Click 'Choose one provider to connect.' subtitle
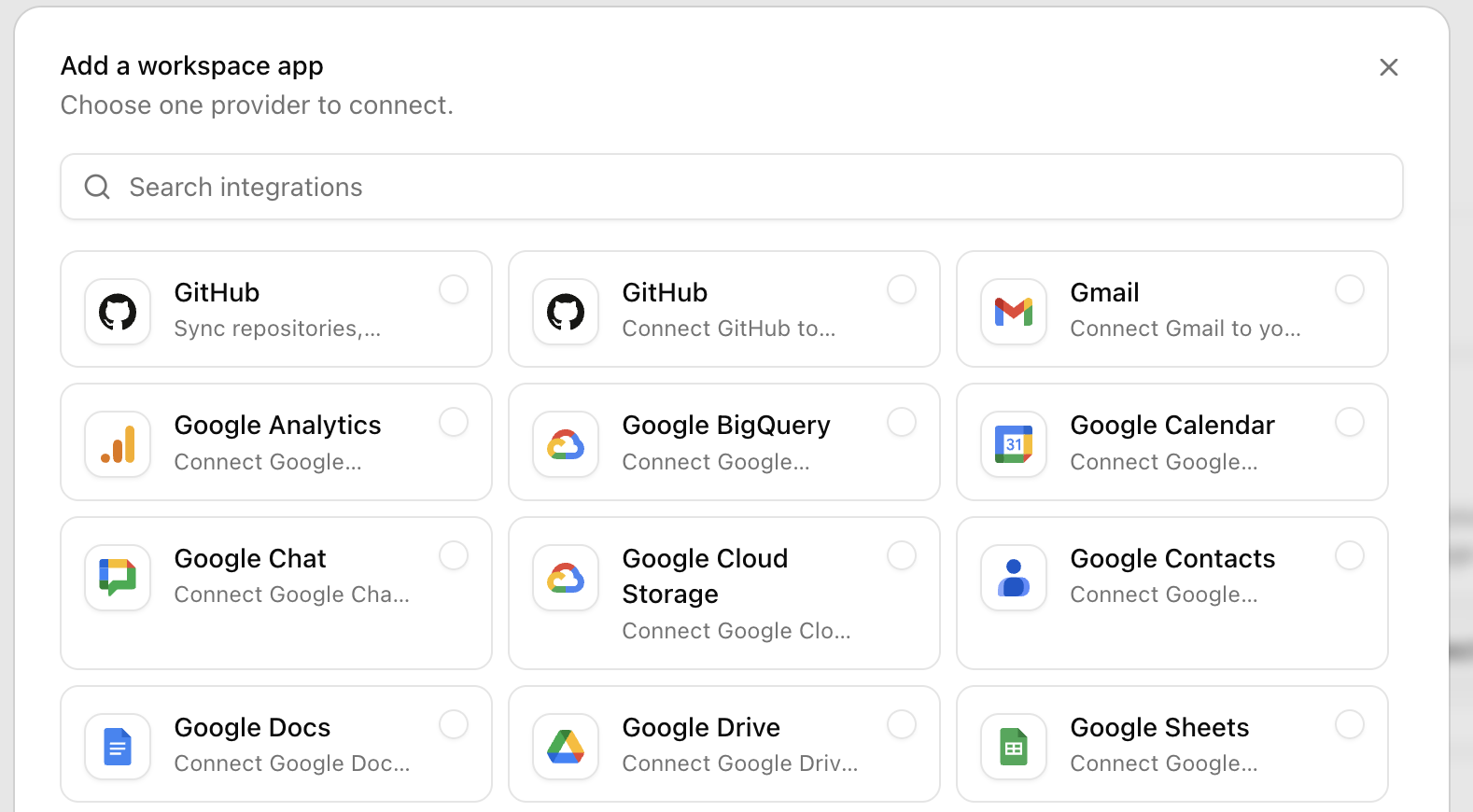The width and height of the screenshot is (1473, 812). click(257, 105)
